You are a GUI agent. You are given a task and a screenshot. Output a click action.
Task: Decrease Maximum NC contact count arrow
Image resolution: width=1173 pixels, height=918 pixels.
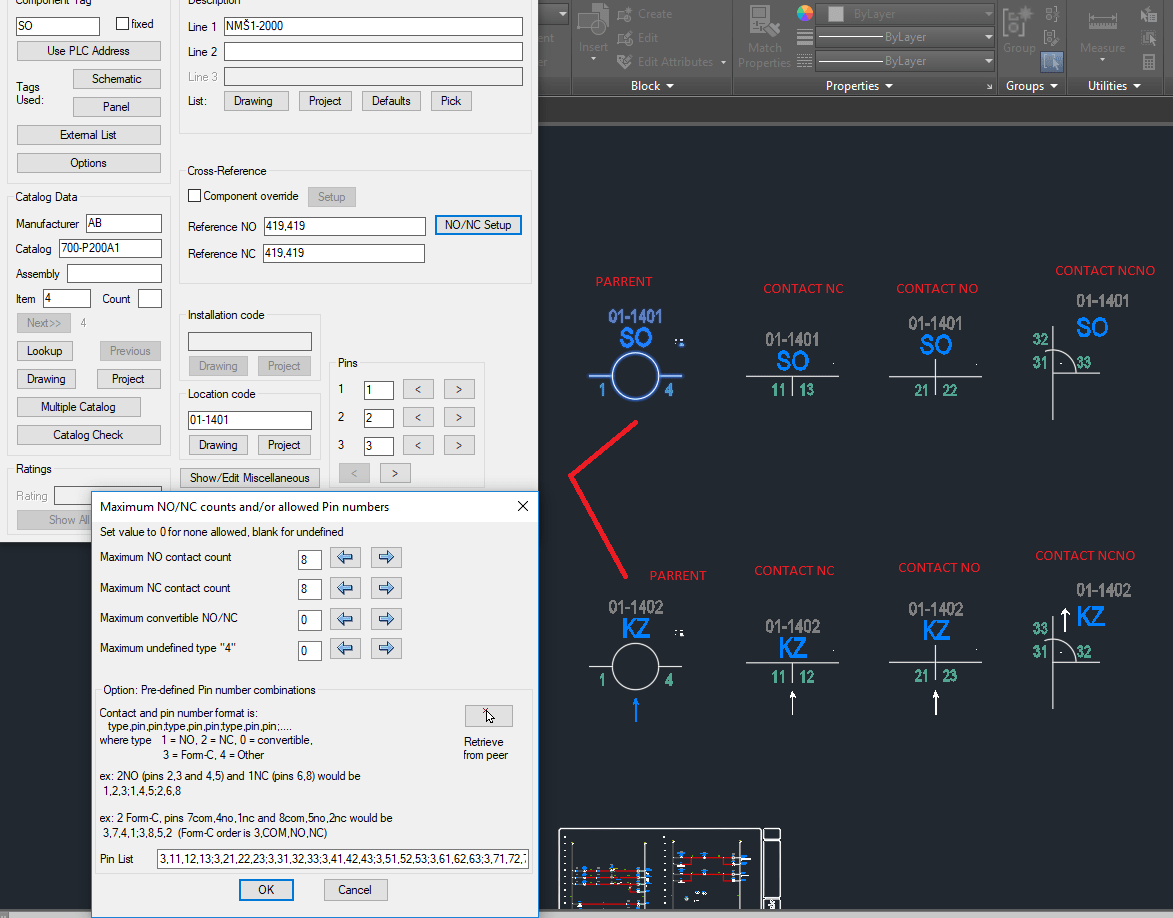(345, 588)
